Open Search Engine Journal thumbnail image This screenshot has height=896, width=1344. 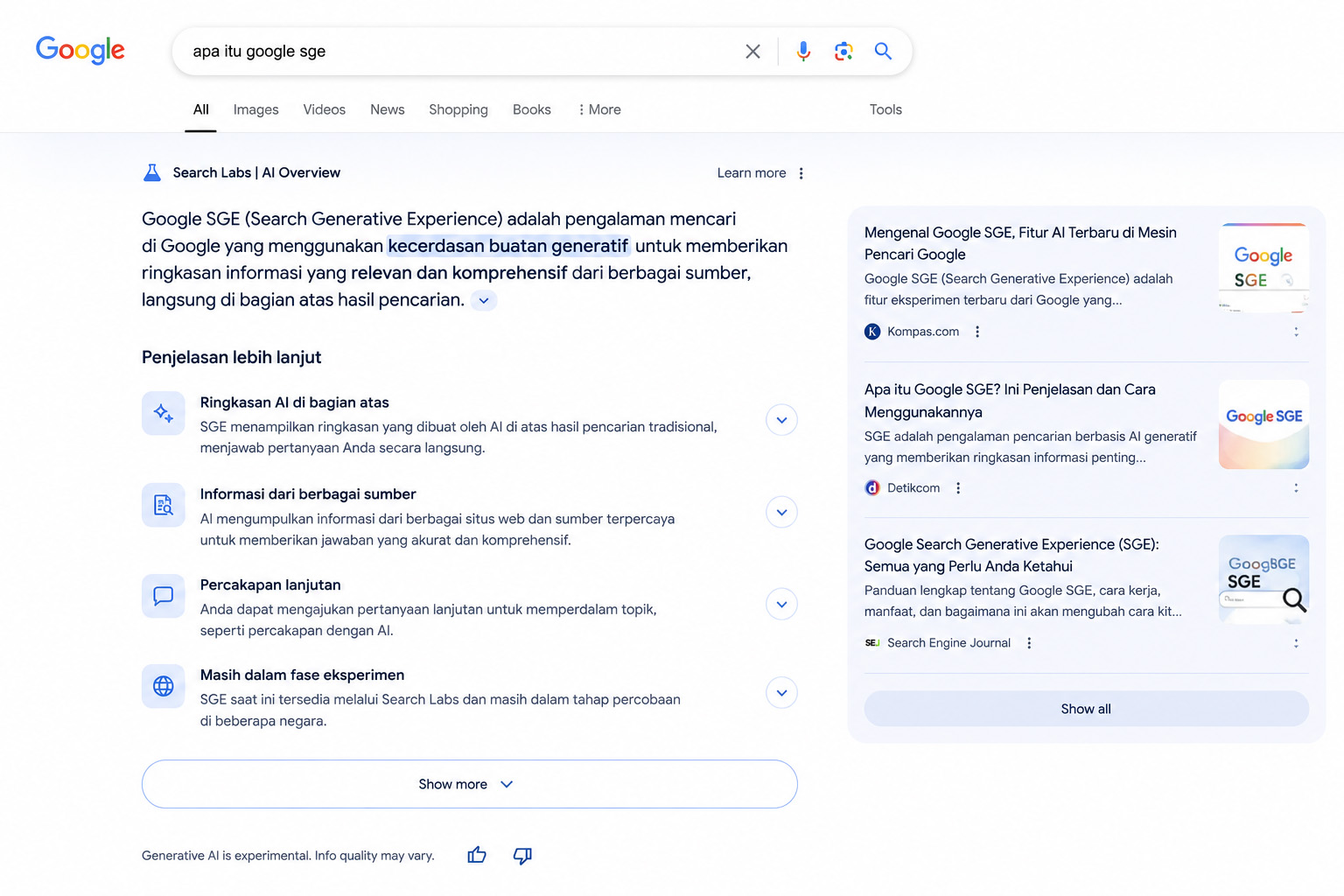click(x=1263, y=579)
